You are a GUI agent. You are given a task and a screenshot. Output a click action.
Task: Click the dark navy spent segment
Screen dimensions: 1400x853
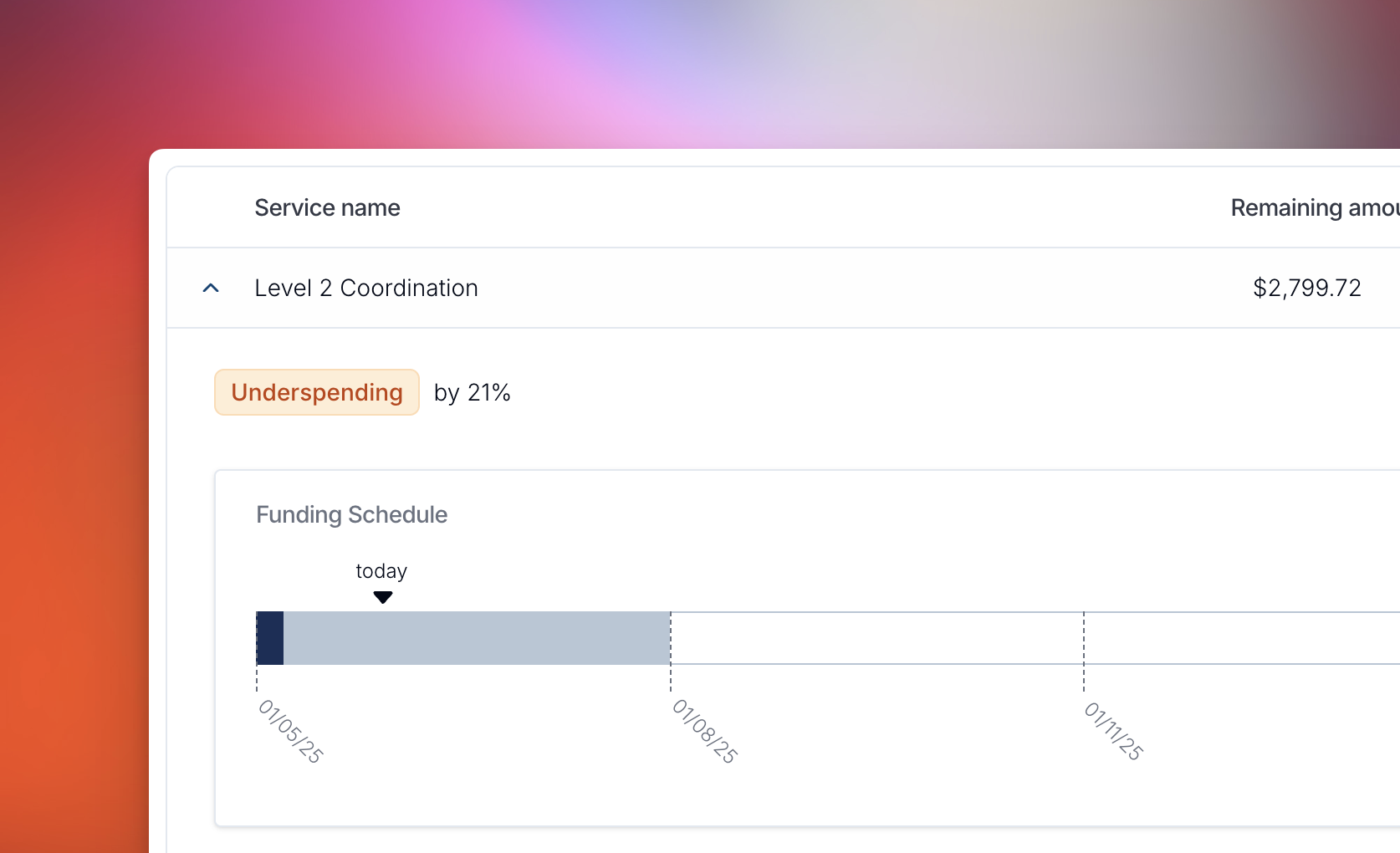pos(270,638)
